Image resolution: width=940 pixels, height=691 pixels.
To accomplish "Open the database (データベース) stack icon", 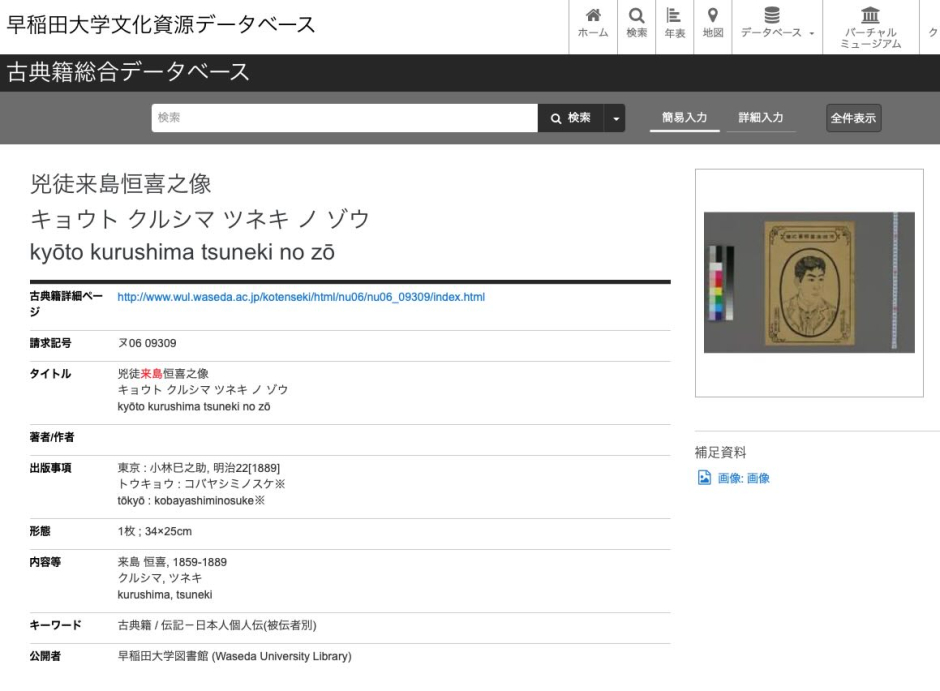I will click(x=772, y=16).
